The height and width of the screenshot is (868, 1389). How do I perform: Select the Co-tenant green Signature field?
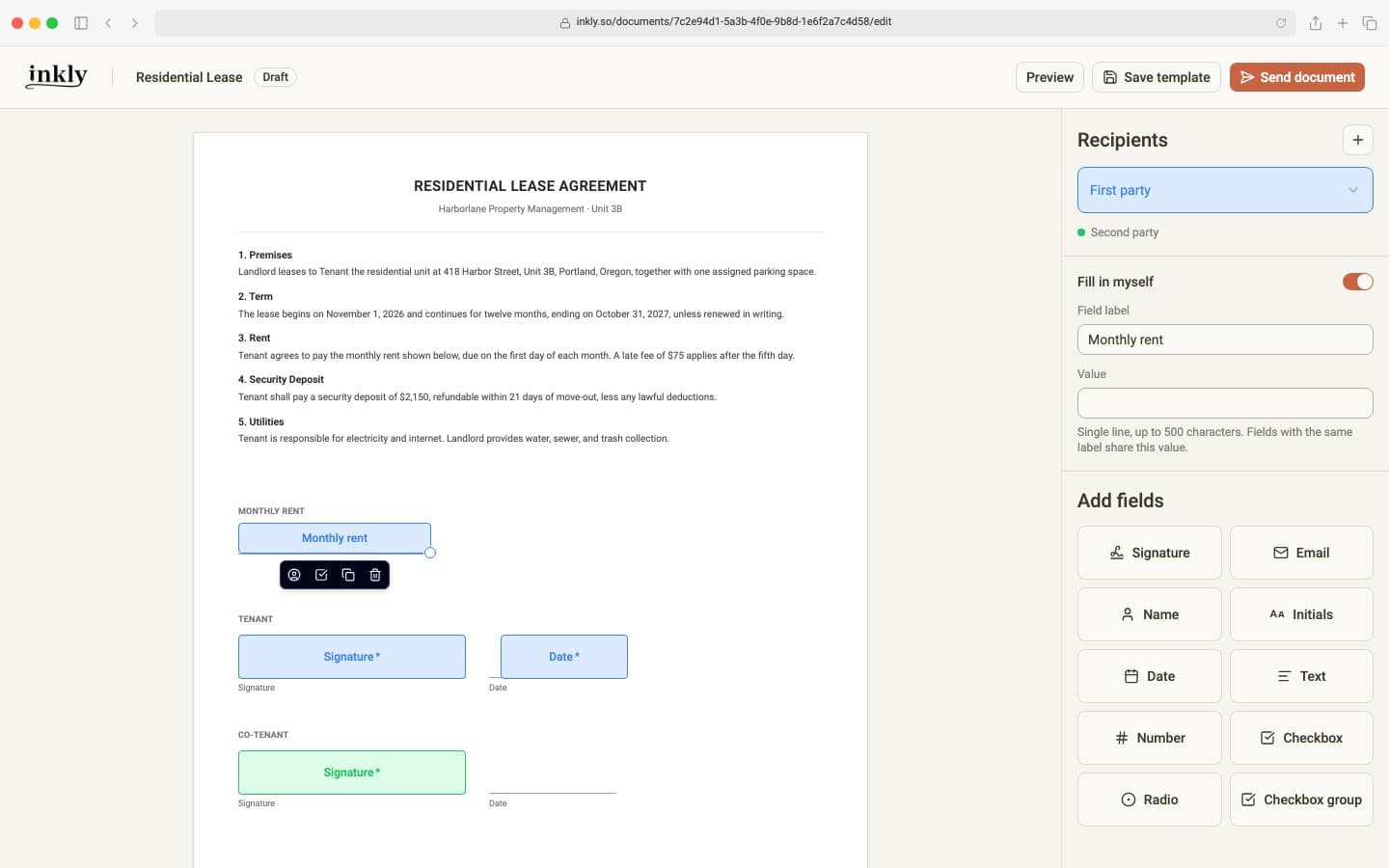(x=352, y=773)
